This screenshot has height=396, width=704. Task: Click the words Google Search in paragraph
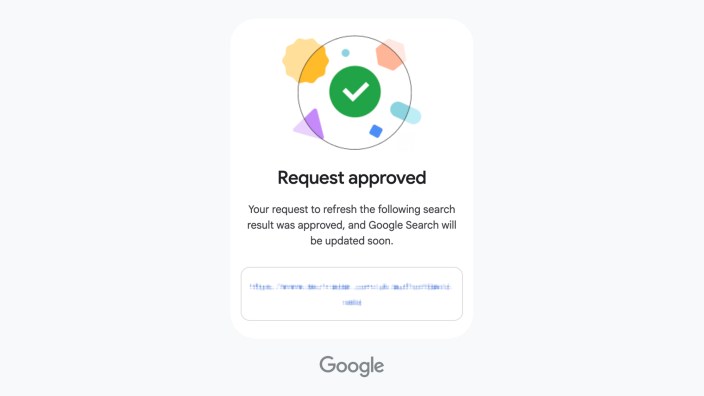click(x=403, y=225)
